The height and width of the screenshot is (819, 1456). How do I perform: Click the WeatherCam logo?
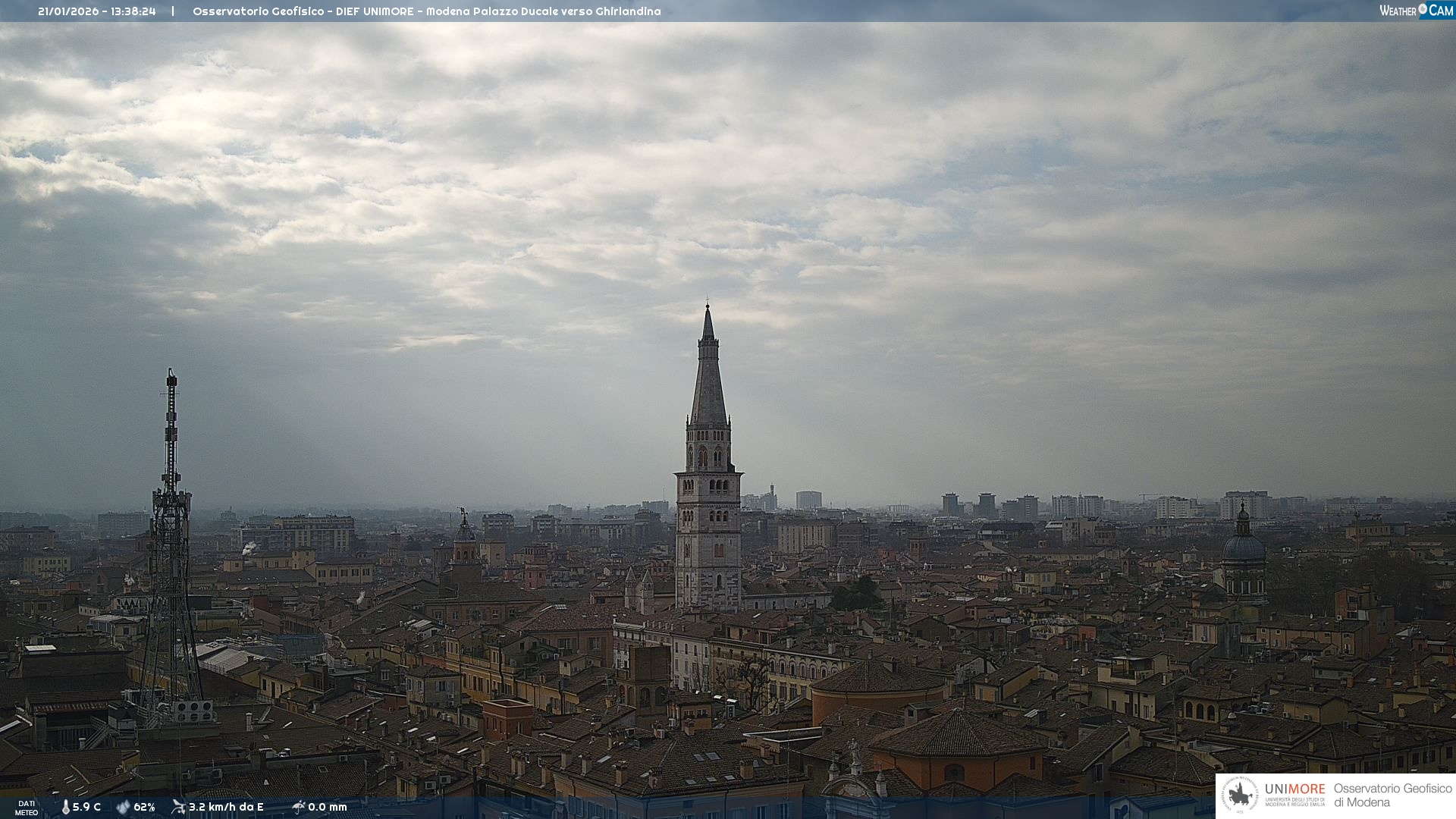pos(1416,11)
